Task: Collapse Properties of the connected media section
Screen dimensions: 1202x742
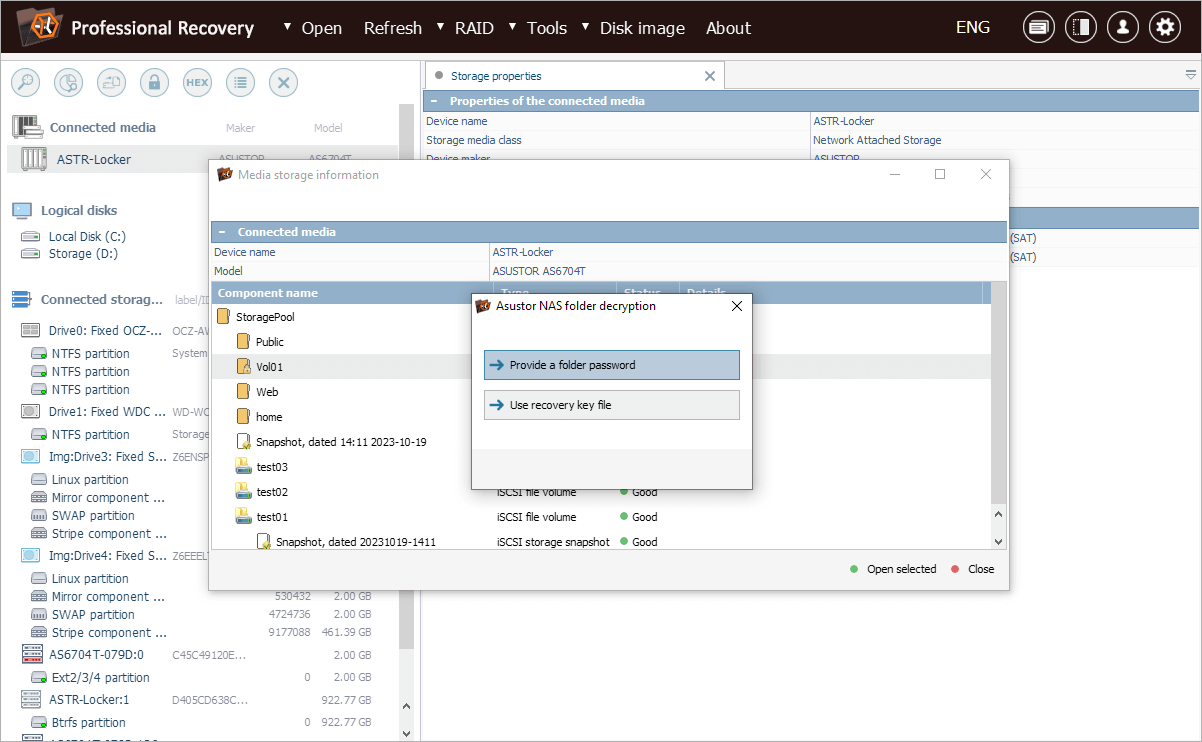Action: click(x=434, y=101)
